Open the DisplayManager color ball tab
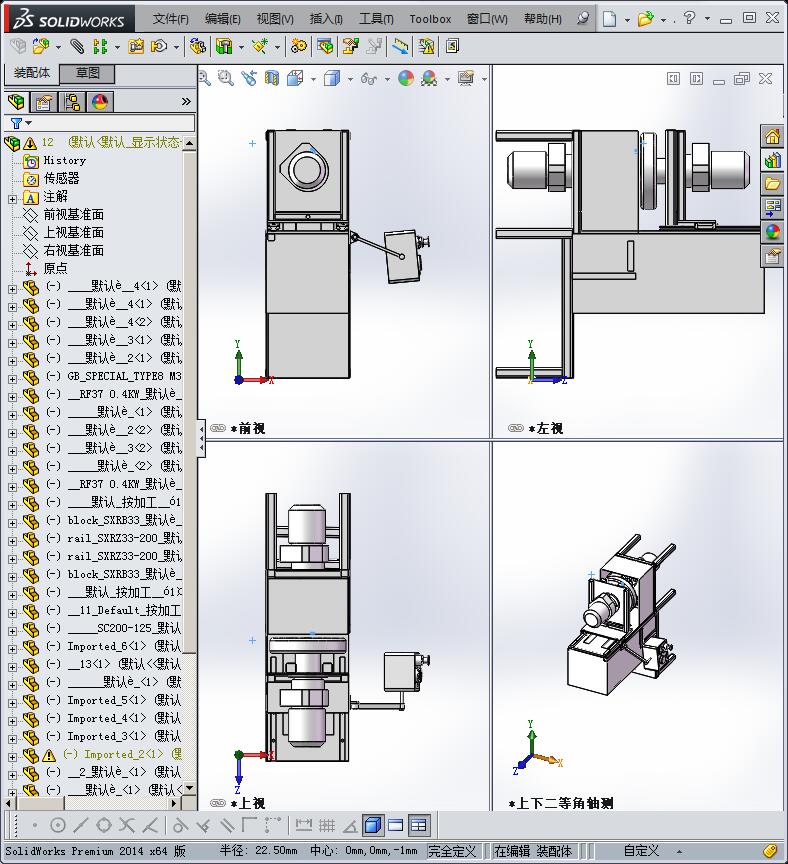 click(x=100, y=102)
